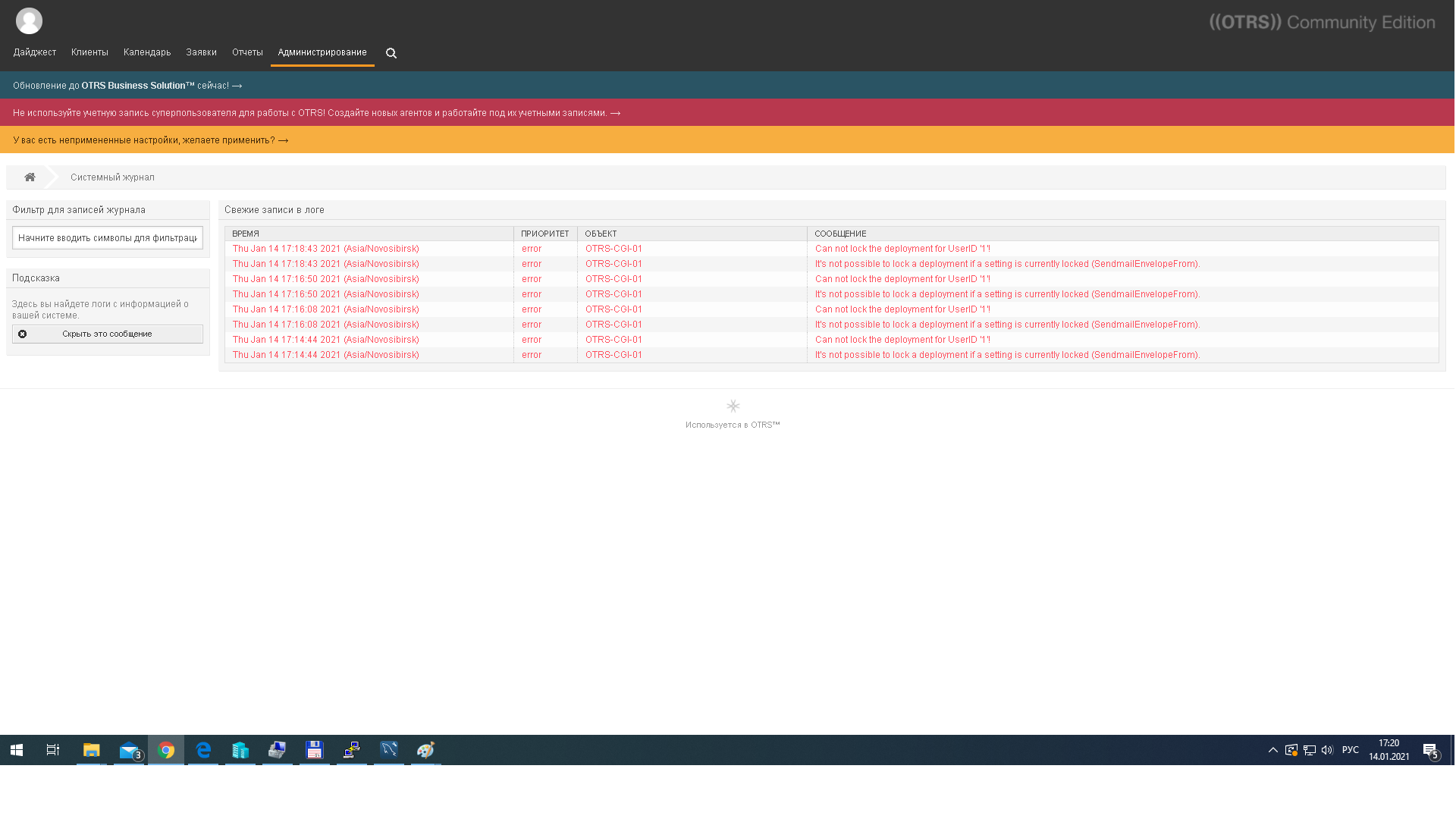
Task: Select the first 17:18:43 log entry time
Action: click(x=326, y=249)
